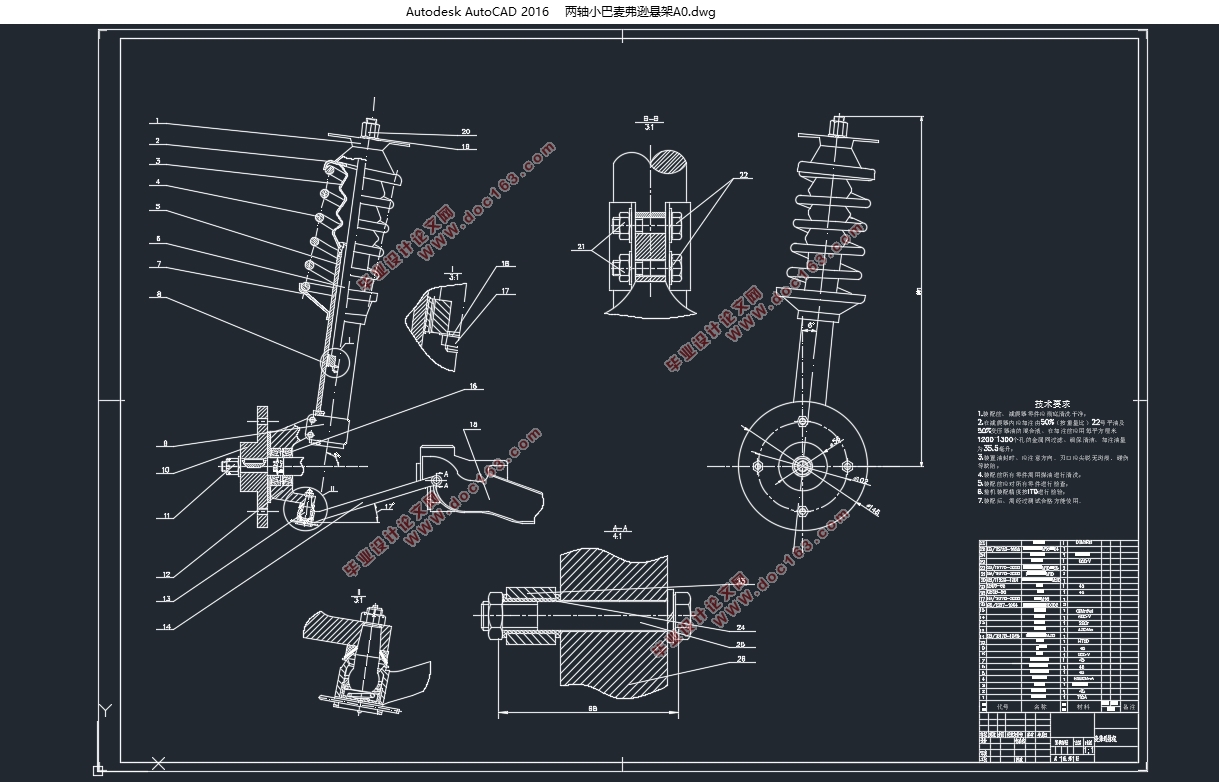The height and width of the screenshot is (782, 1219).
Task: Click part callout number 22
Action: 743,175
